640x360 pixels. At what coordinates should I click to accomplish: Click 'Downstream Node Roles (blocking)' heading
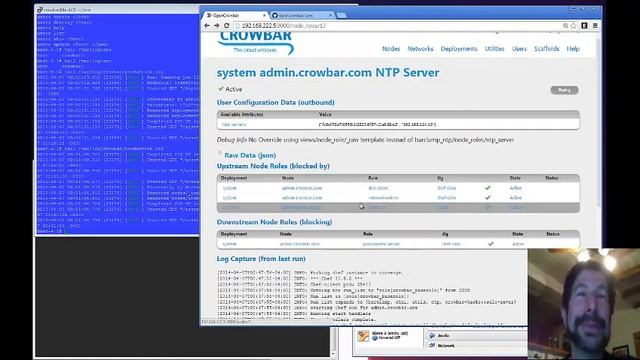[274, 222]
